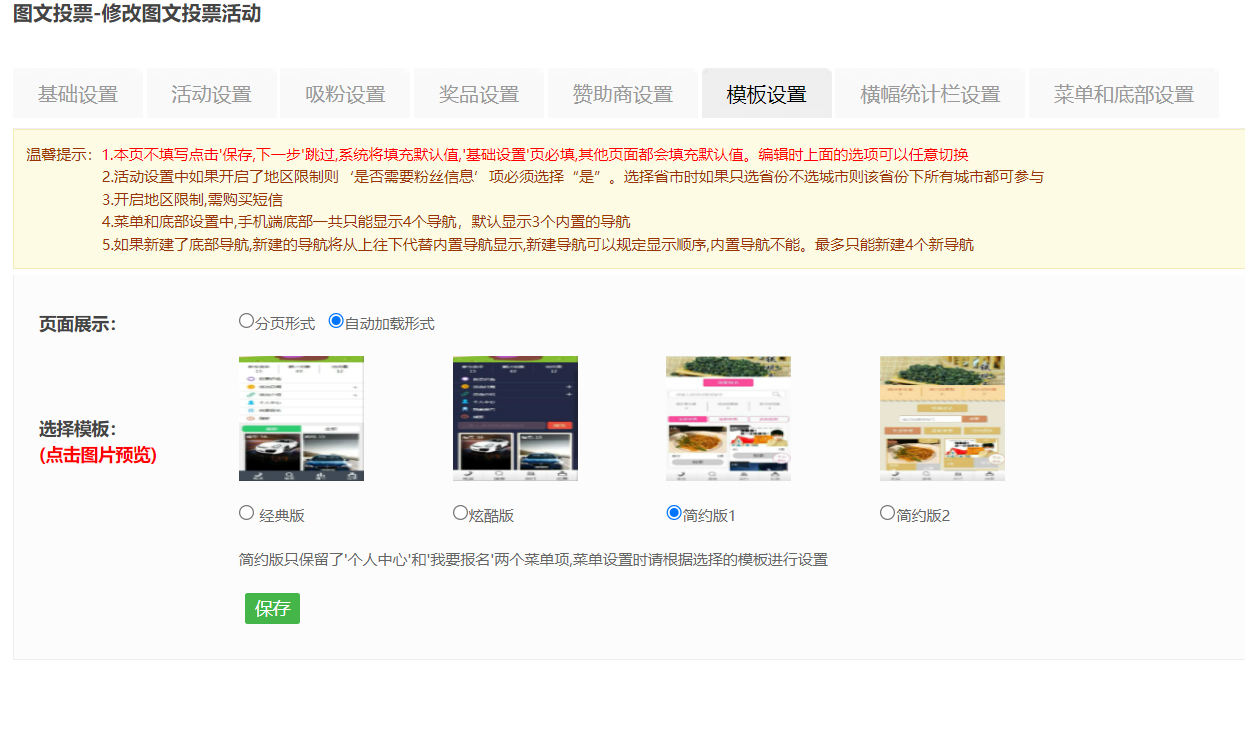This screenshot has width=1245, height=750.
Task: Open the 吸粉设置 tab
Action: point(345,94)
